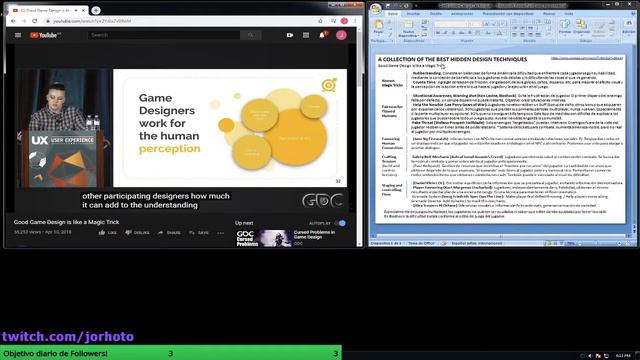This screenshot has width=640, height=360.
Task: Toggle Italic in the Fuente group
Action: point(445,33)
